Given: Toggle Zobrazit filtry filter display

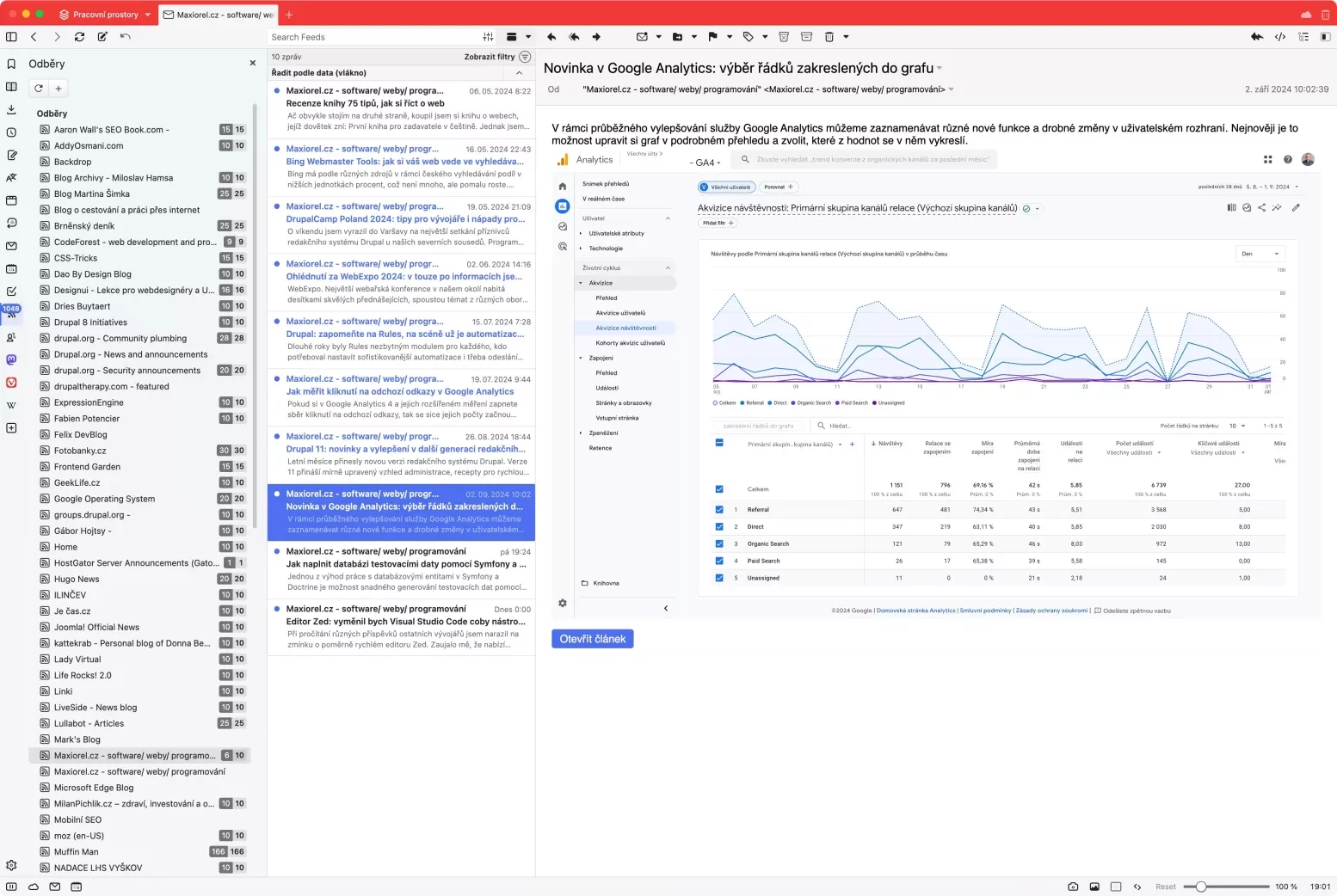Looking at the screenshot, I should (497, 57).
